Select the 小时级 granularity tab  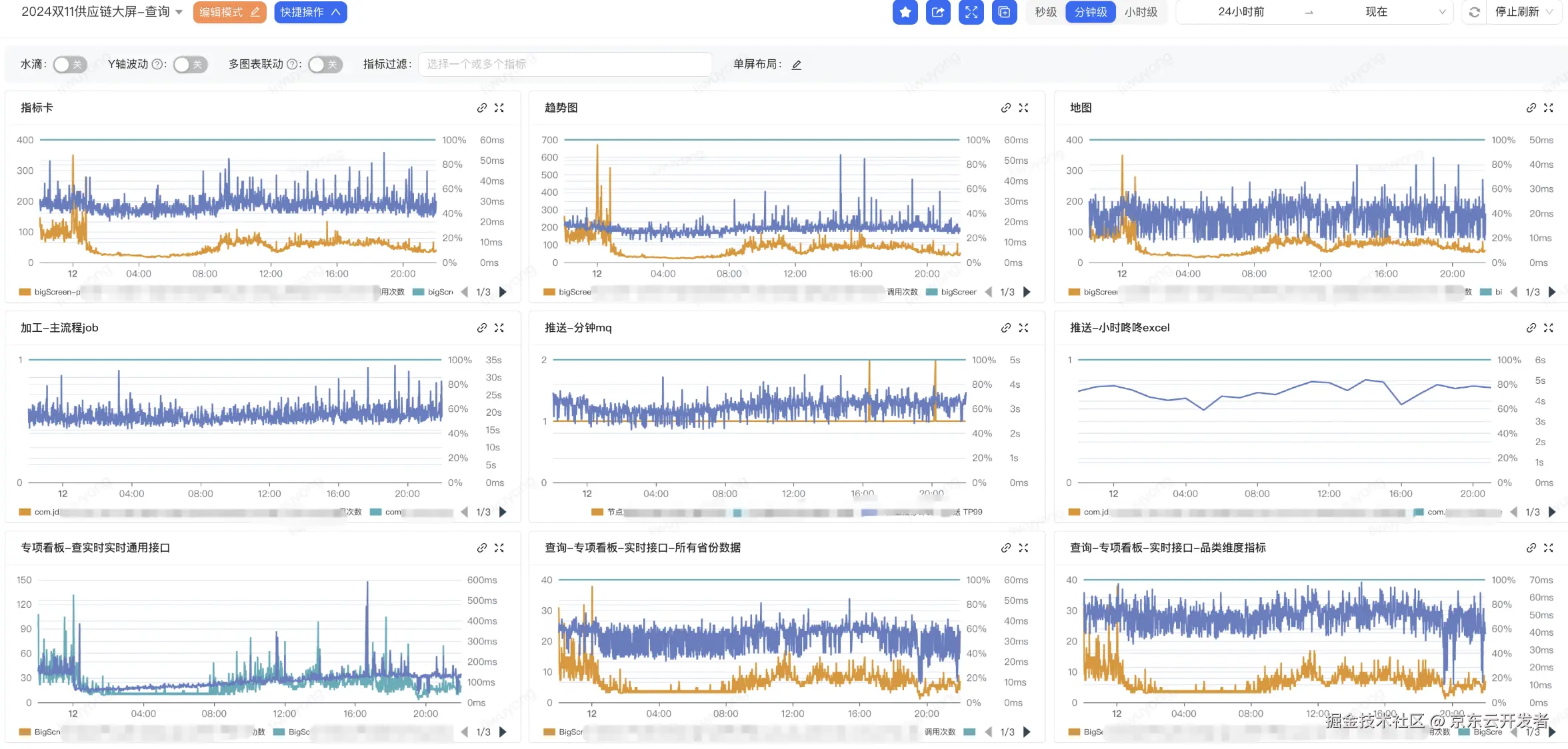click(x=1141, y=12)
